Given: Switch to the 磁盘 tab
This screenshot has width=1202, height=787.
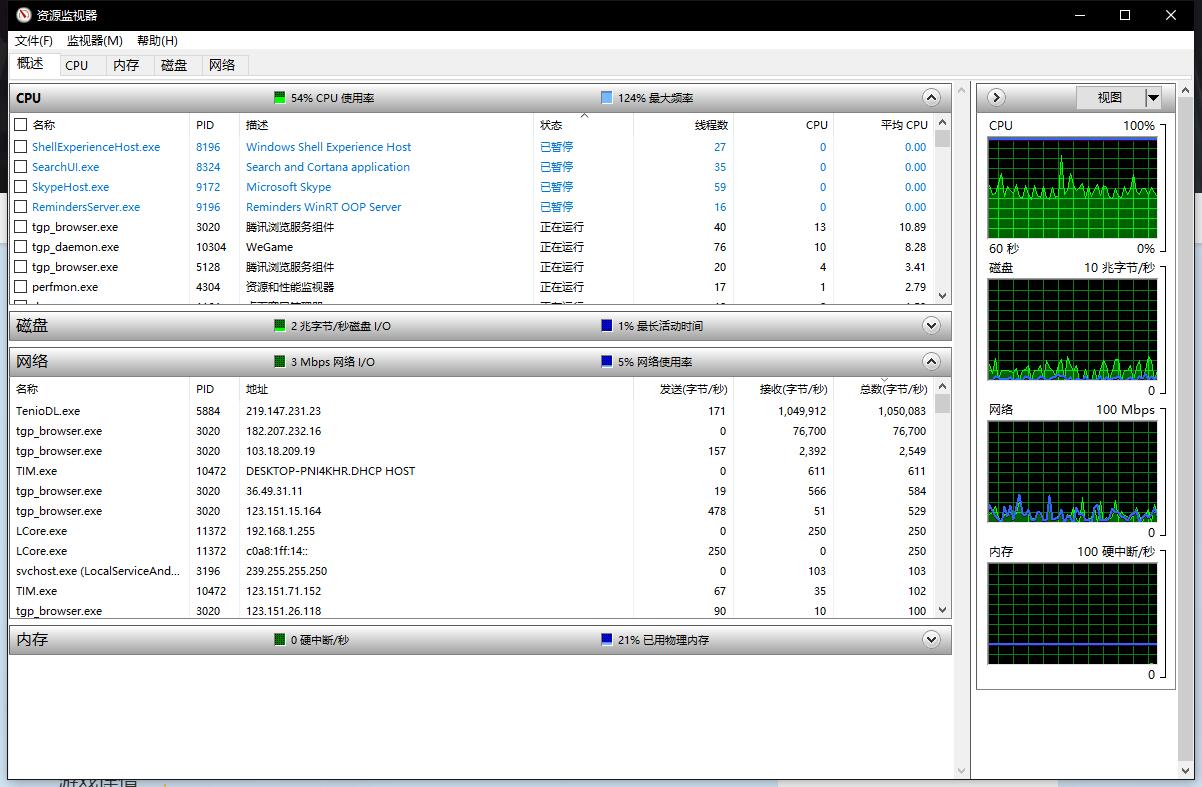Looking at the screenshot, I should [x=174, y=65].
